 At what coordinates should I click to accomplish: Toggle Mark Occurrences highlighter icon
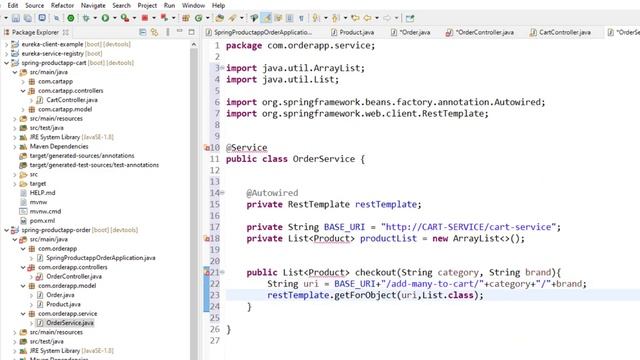point(267,18)
